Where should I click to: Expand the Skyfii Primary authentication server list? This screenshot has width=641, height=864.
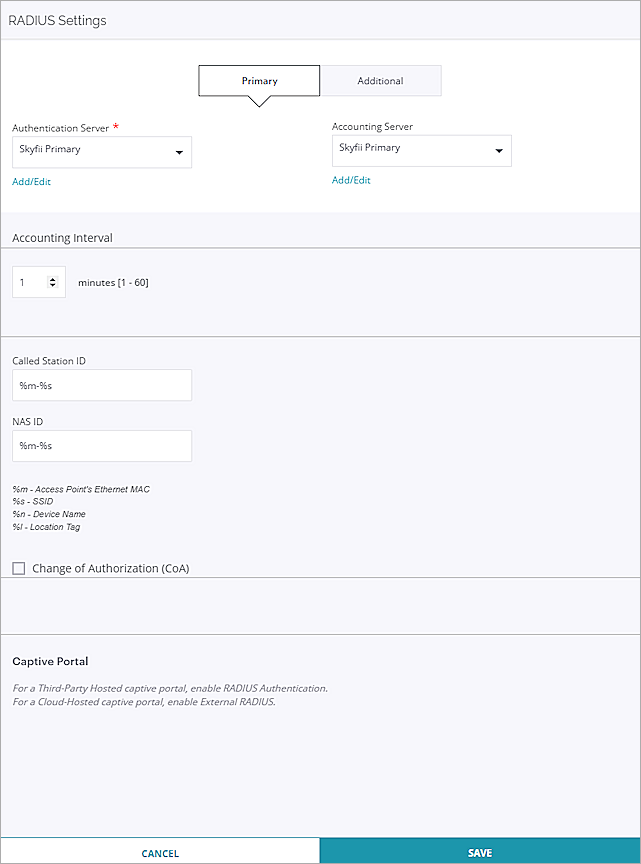(100, 150)
